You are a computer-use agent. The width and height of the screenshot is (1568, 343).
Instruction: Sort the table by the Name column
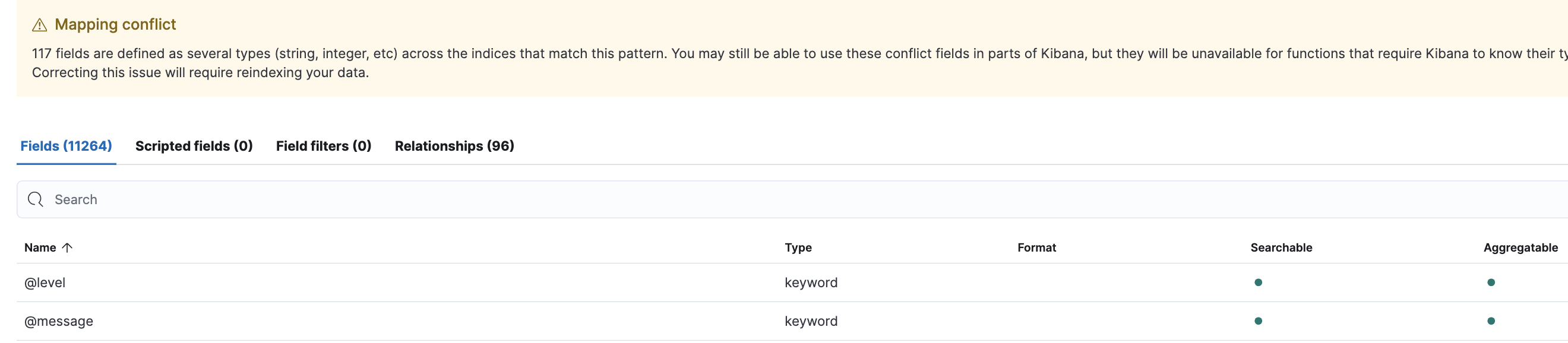pyautogui.click(x=42, y=247)
